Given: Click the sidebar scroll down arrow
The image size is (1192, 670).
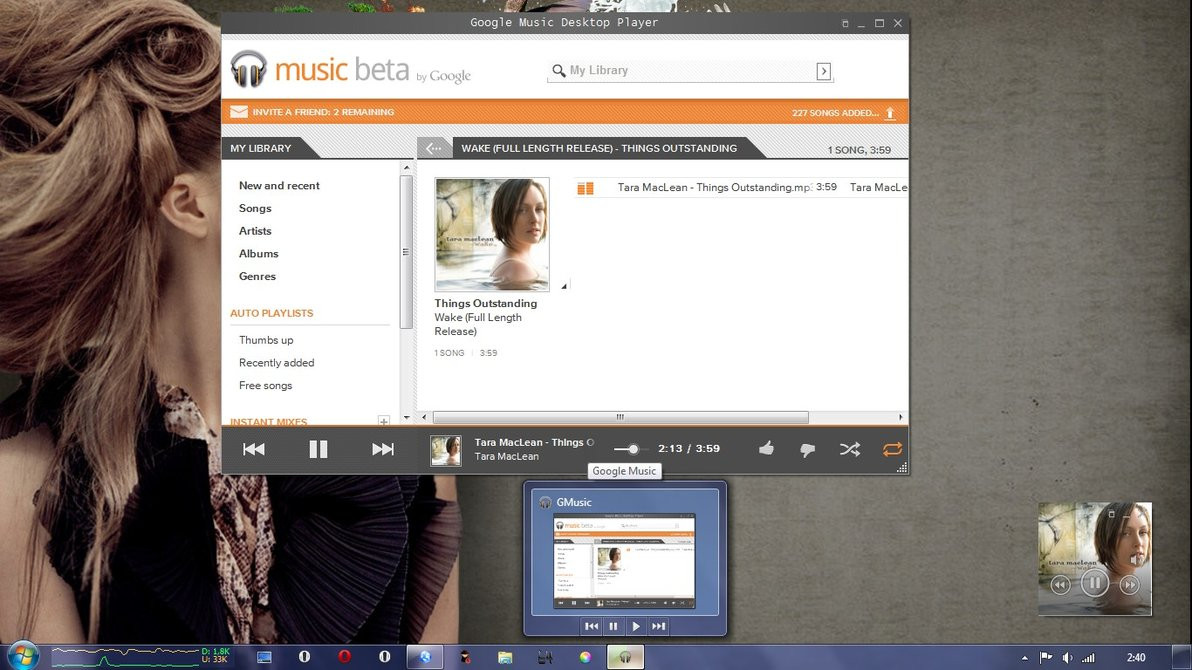Looking at the screenshot, I should (x=407, y=417).
